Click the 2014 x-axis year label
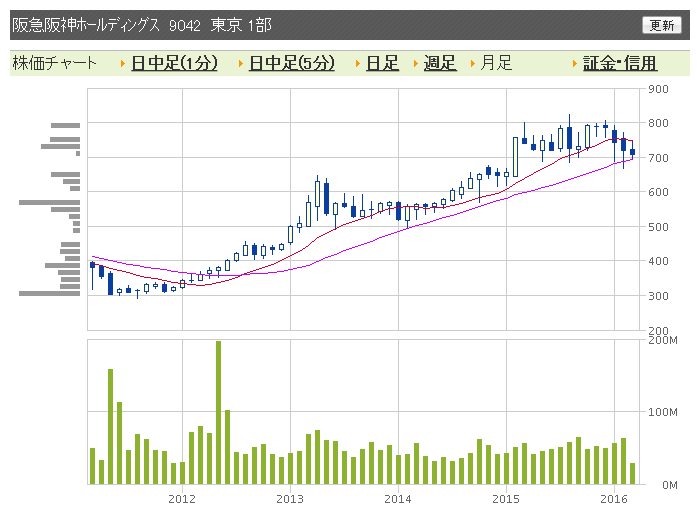 click(x=398, y=499)
